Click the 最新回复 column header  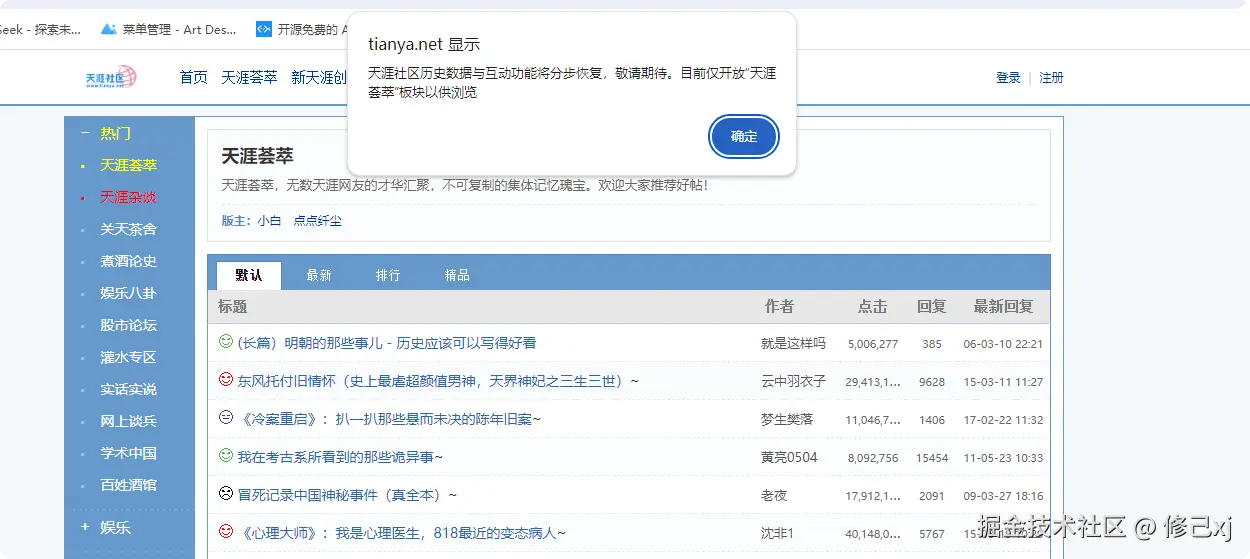coord(1003,306)
